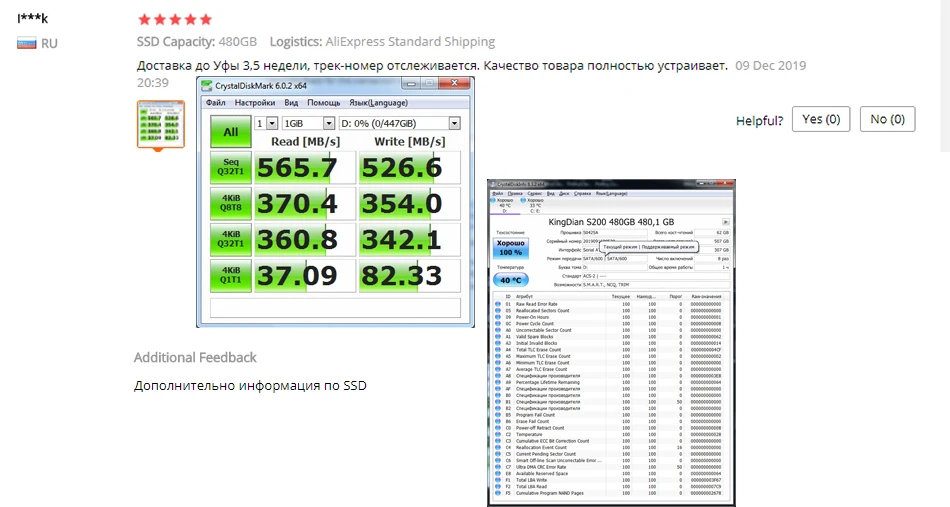The height and width of the screenshot is (507, 950).
Task: Open Язык(Language) menu in CrystalDiskMark
Action: tap(378, 102)
